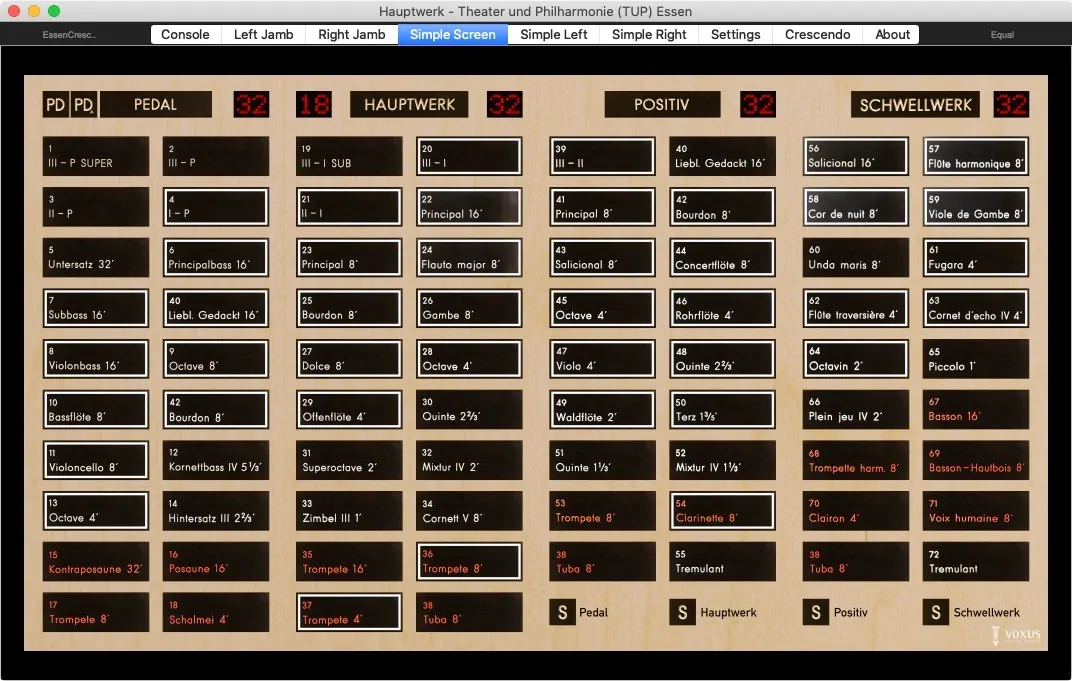The image size is (1072, 681).
Task: Toggle the Untersatz 32' pedal stop
Action: click(96, 258)
